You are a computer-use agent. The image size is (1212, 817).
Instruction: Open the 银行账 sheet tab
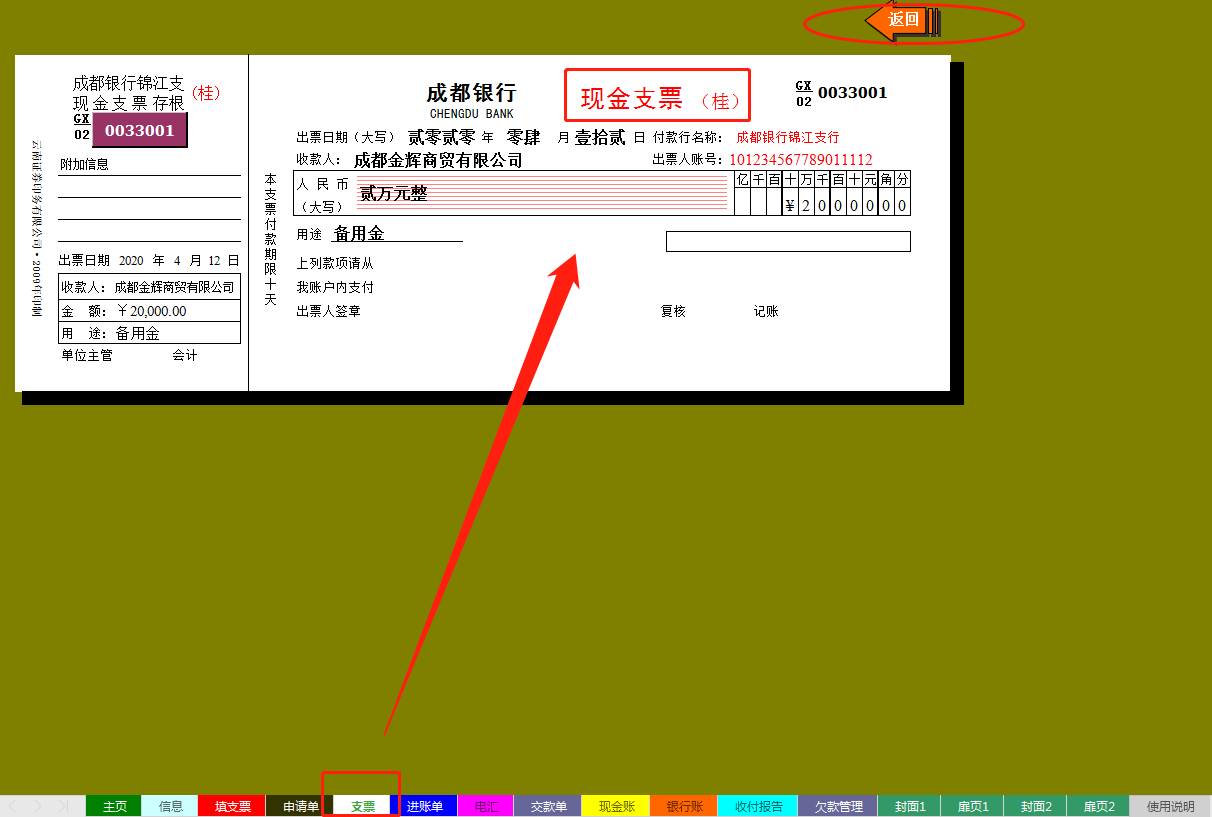click(684, 806)
